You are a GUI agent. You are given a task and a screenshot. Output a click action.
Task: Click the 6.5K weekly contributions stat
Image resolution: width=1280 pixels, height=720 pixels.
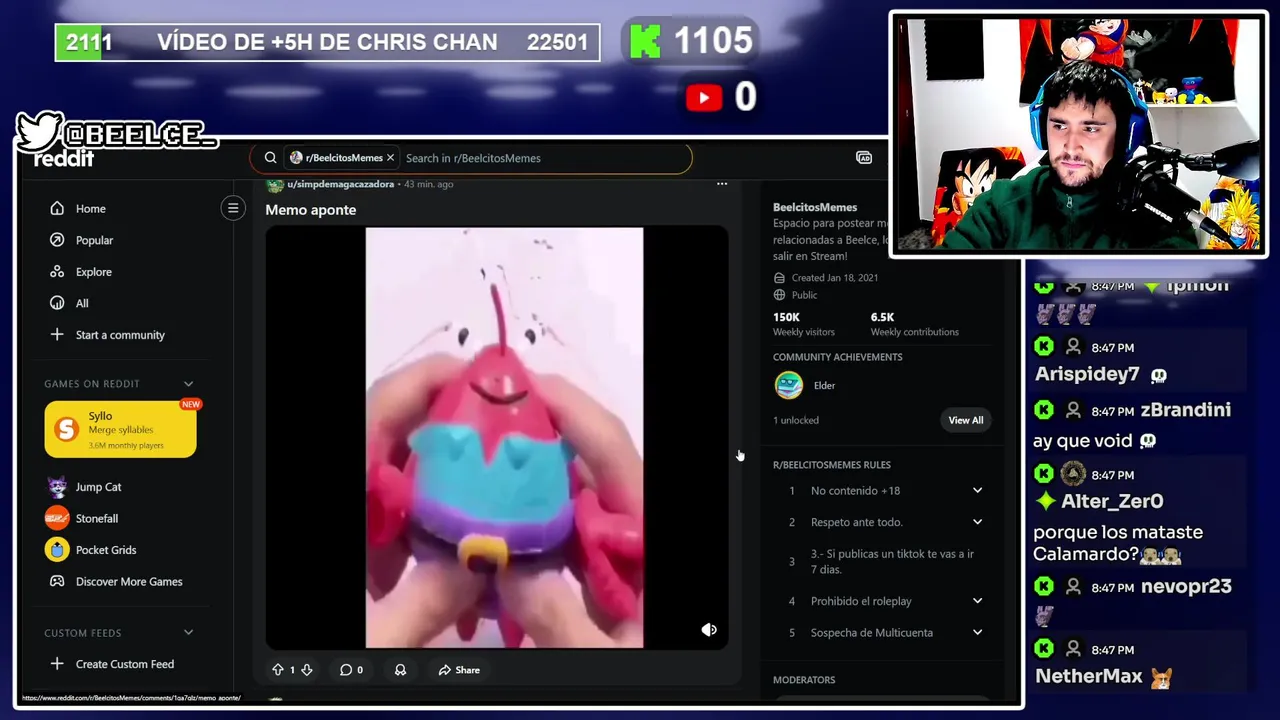914,324
